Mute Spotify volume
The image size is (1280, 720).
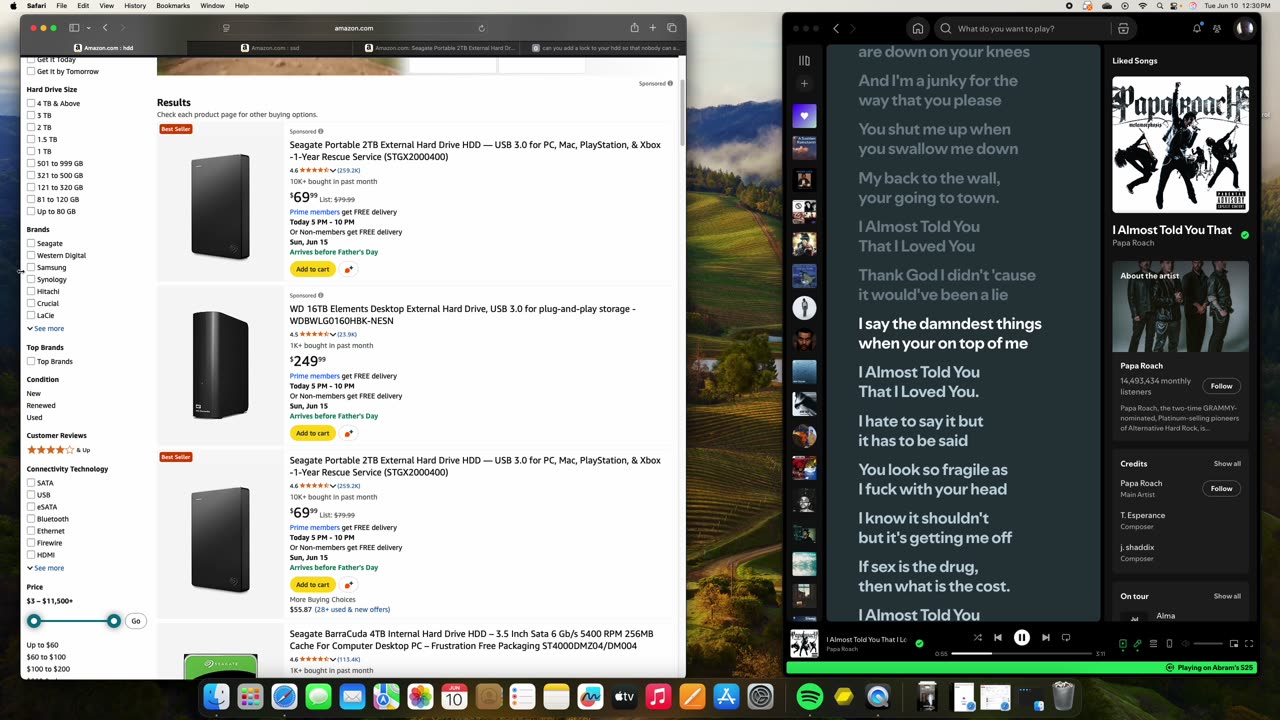(1185, 644)
